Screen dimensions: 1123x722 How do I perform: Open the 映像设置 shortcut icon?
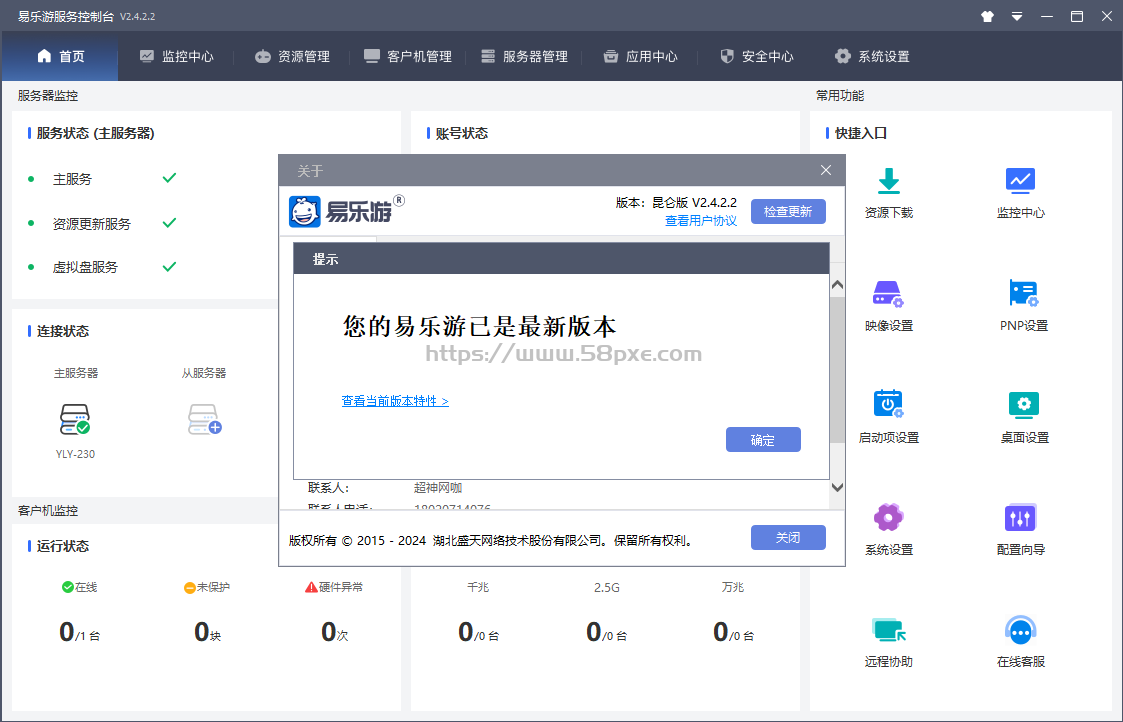point(888,294)
